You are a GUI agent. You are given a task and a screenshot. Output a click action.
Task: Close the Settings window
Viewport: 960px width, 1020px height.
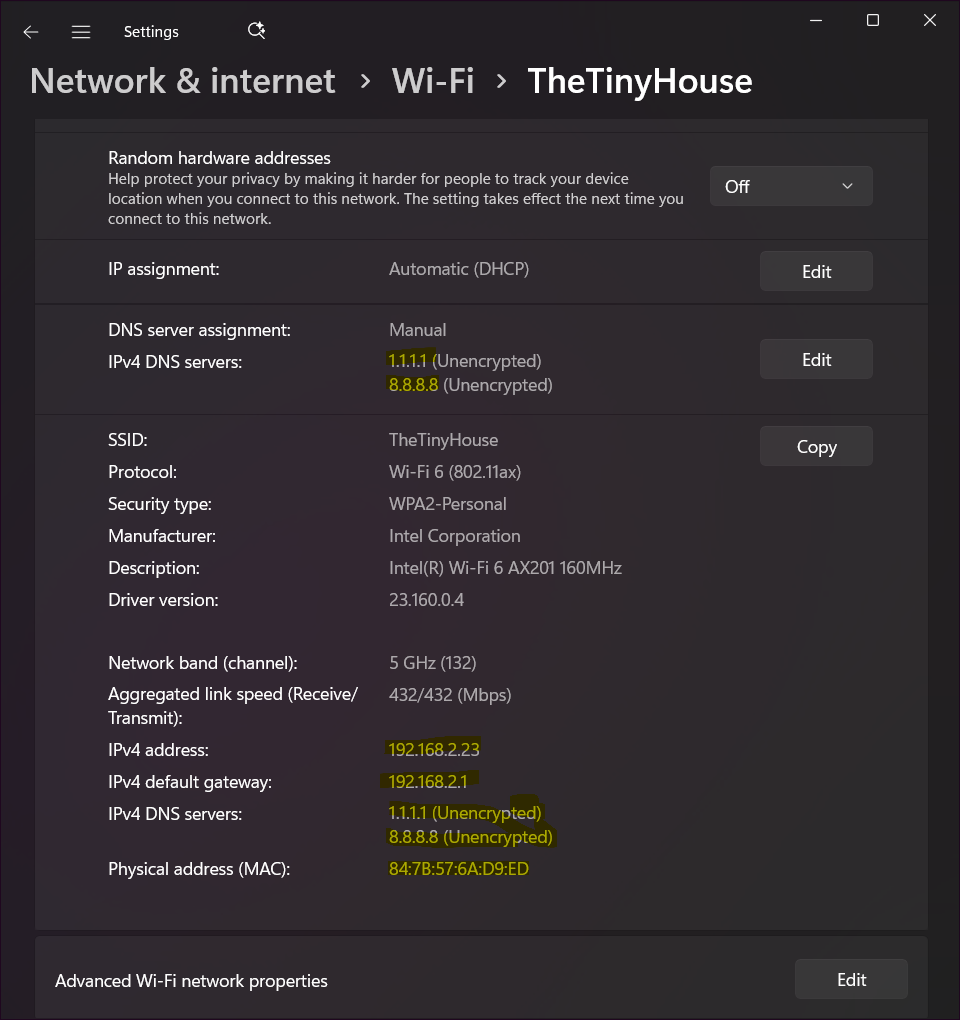pos(930,20)
